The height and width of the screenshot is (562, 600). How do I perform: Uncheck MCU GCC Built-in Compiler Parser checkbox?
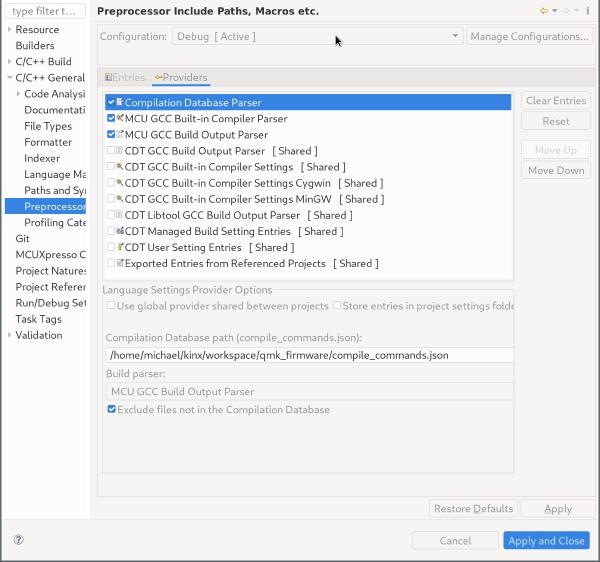point(111,118)
